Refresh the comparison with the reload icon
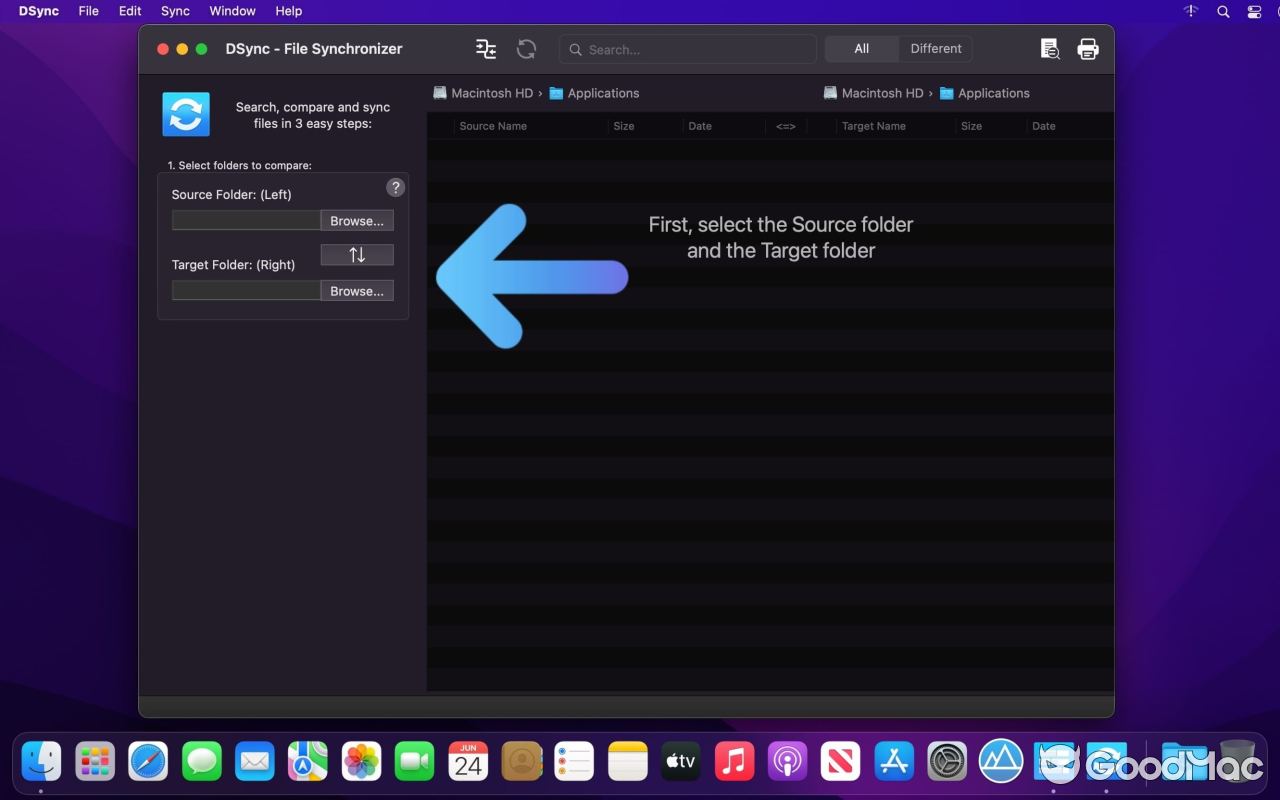 coord(529,48)
